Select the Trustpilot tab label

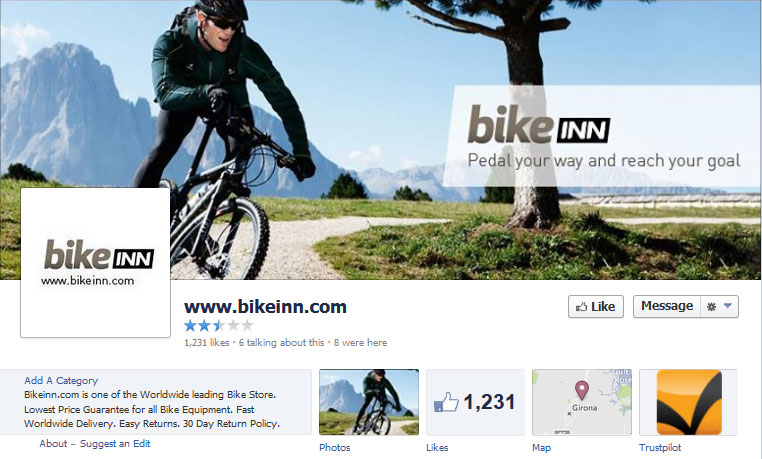click(660, 447)
